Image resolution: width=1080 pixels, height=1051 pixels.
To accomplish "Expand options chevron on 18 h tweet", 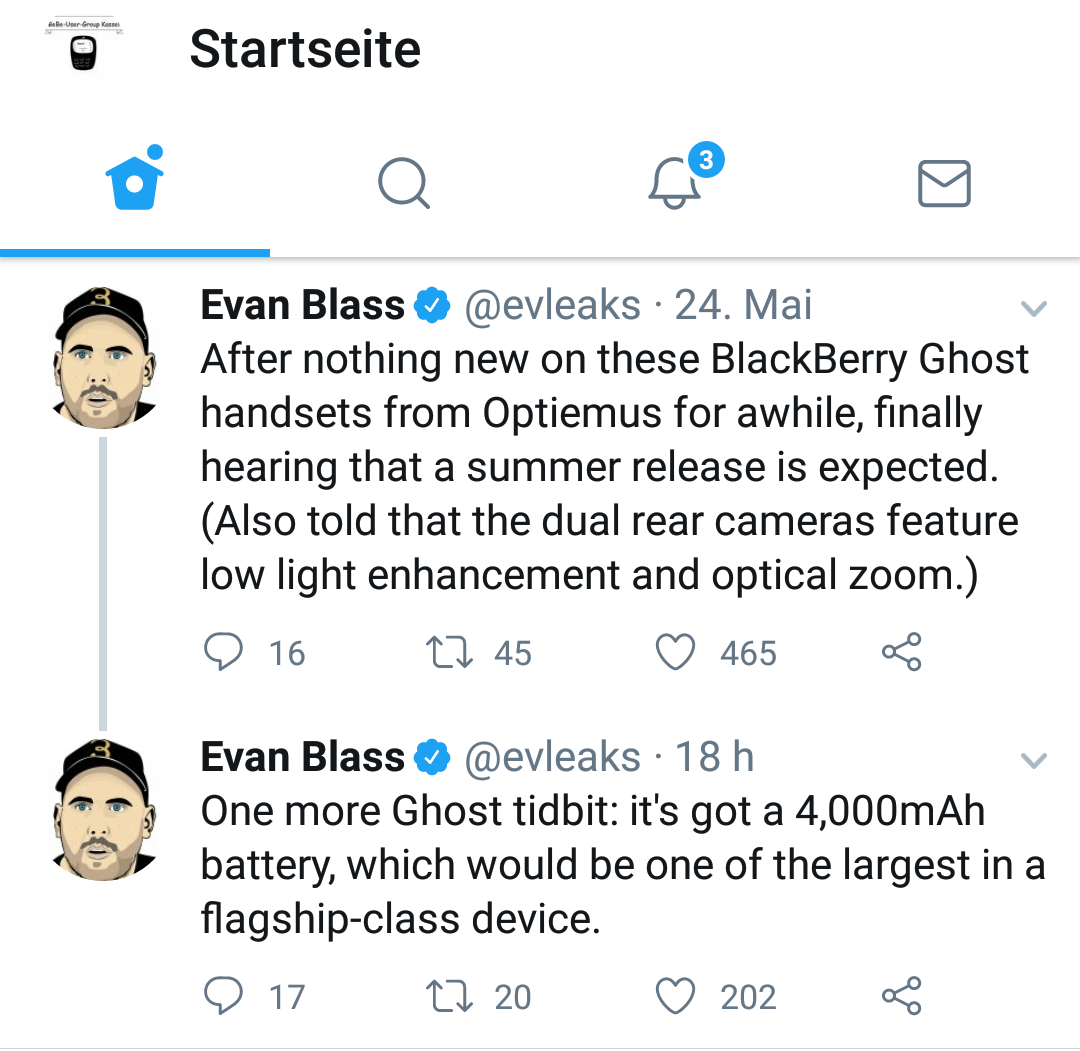I will point(1033,762).
